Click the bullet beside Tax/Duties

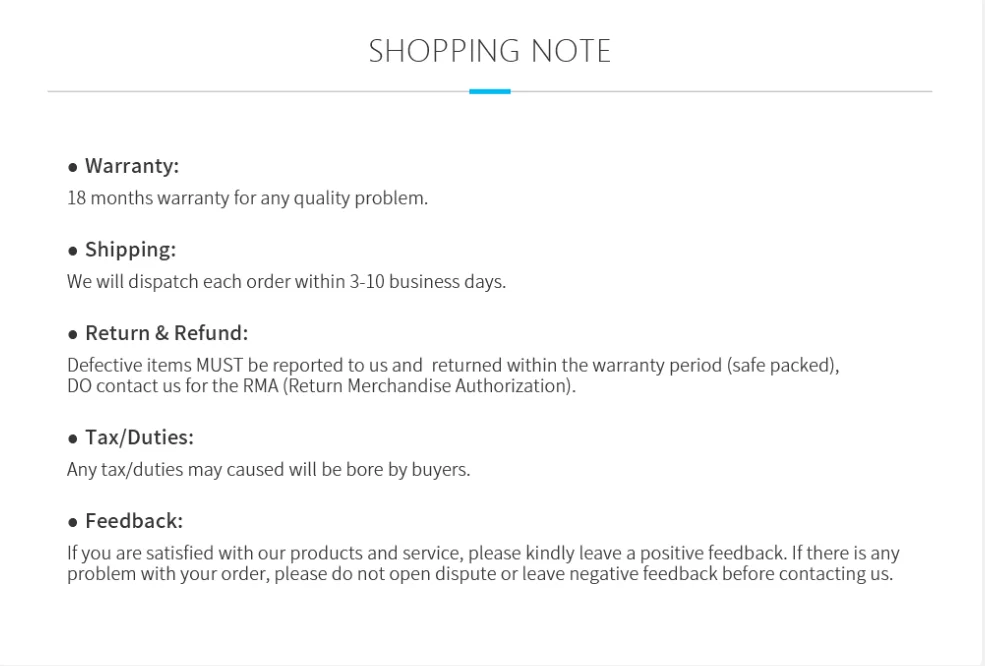pyautogui.click(x=73, y=439)
